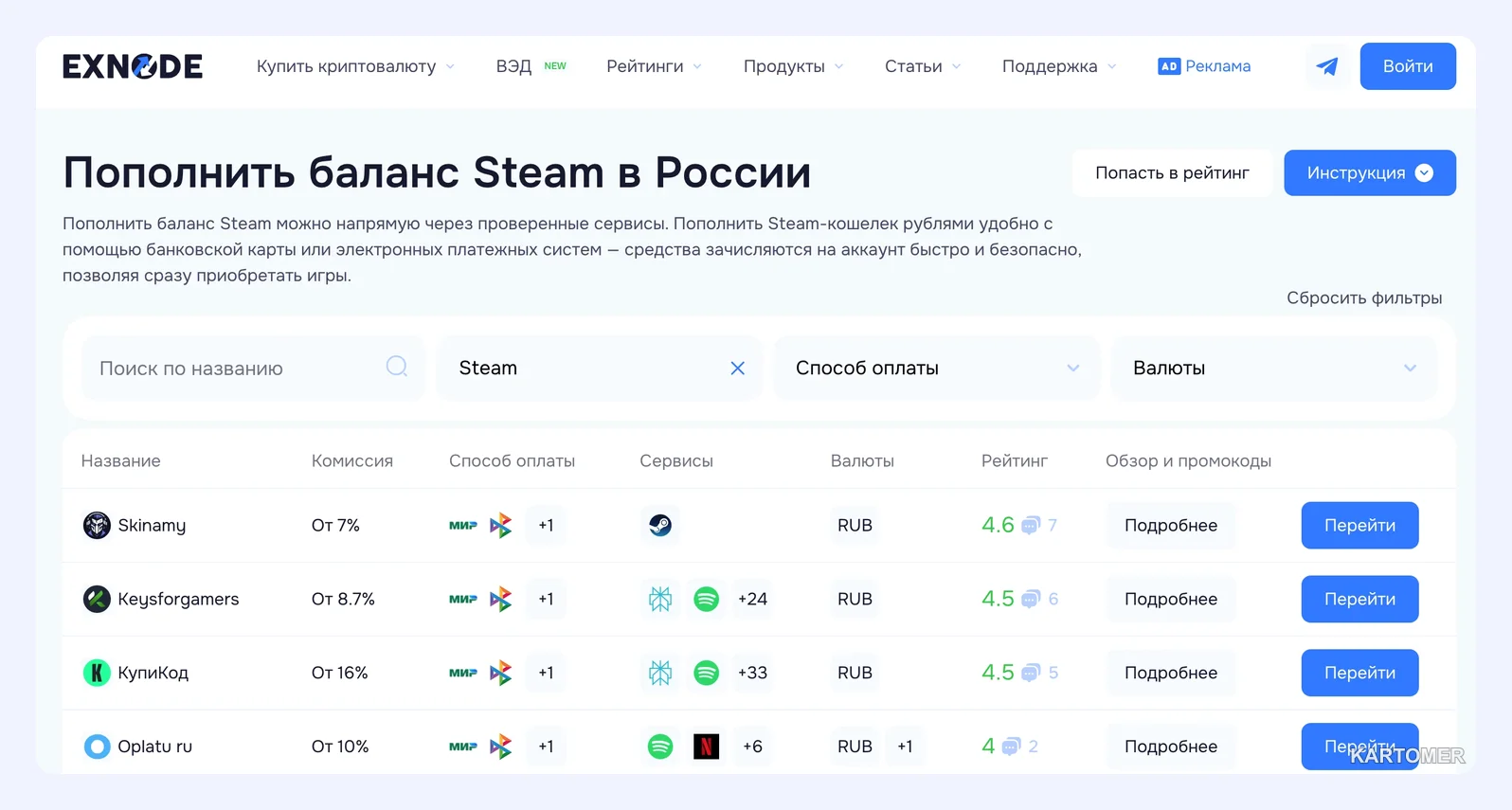Click the От 8.7% commission value
Screen dimensions: 1512x810
click(x=343, y=599)
